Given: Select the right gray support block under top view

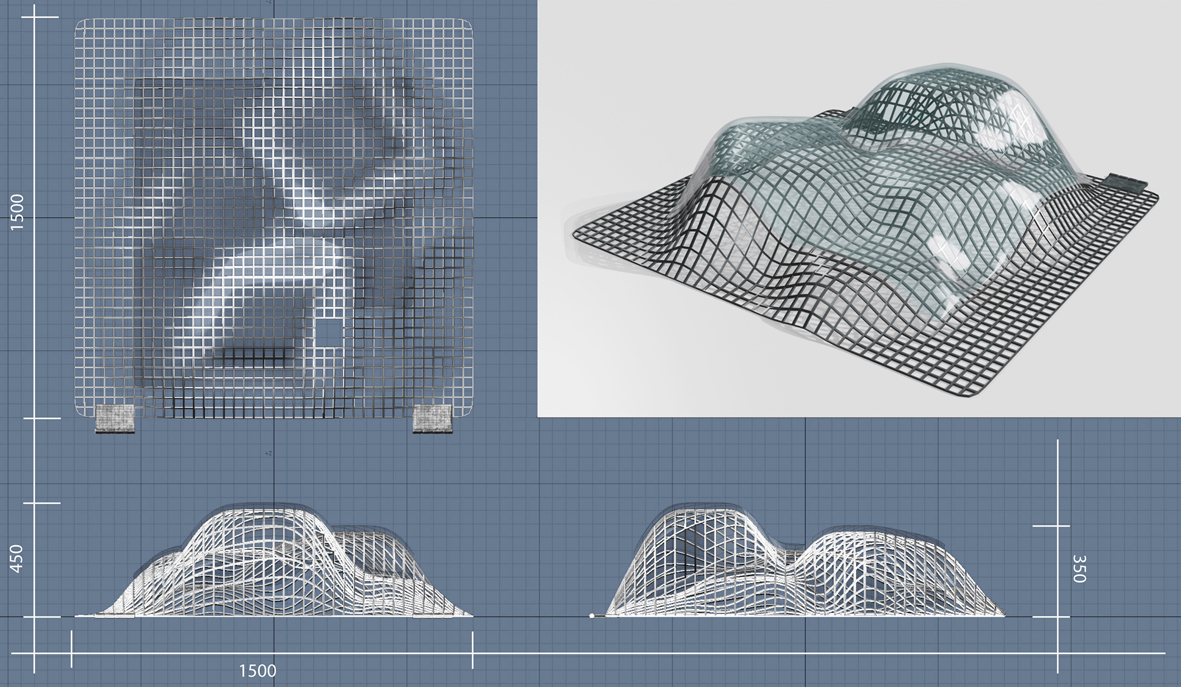Looking at the screenshot, I should point(432,420).
